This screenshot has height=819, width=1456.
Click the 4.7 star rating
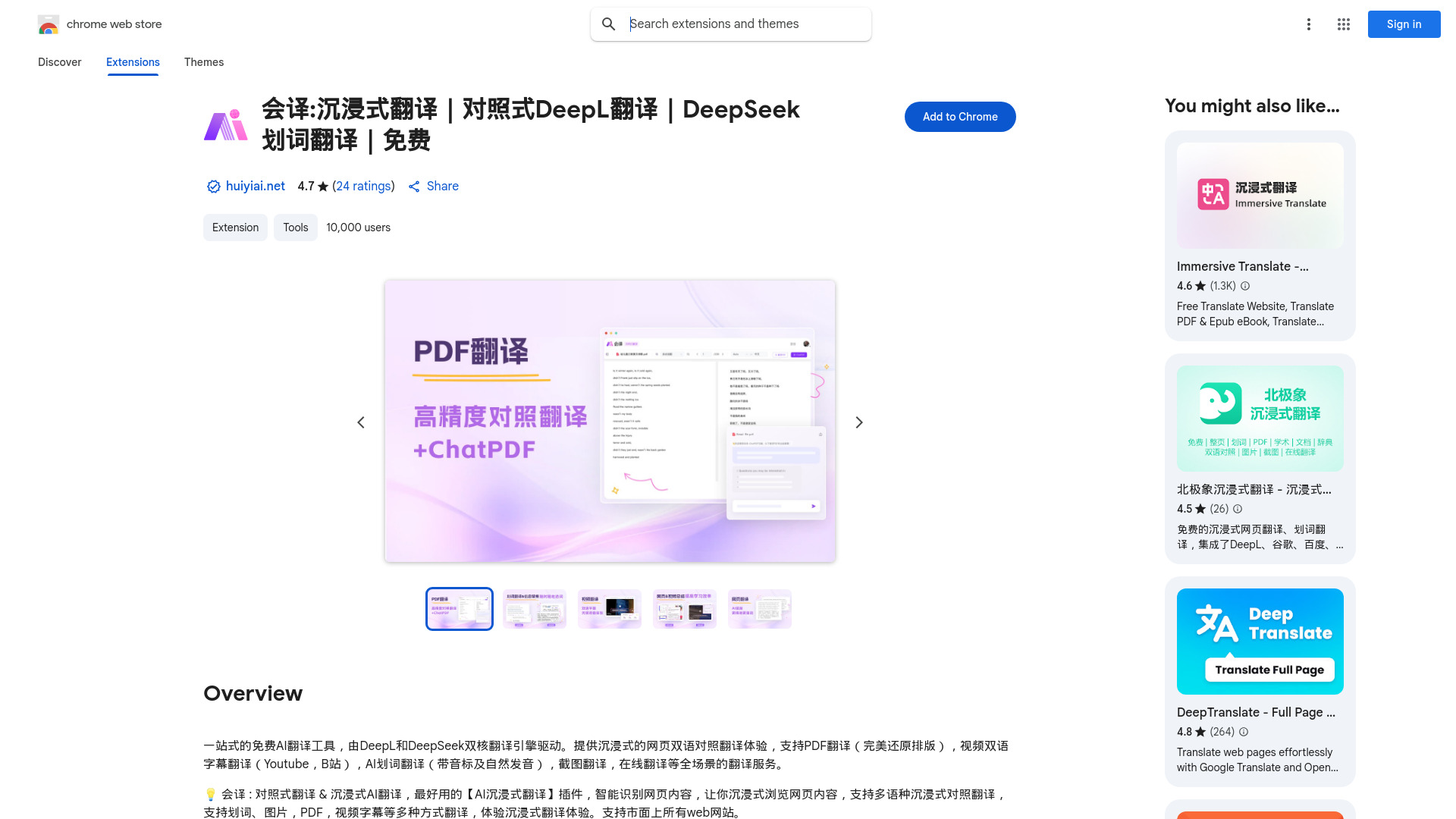pyautogui.click(x=313, y=187)
